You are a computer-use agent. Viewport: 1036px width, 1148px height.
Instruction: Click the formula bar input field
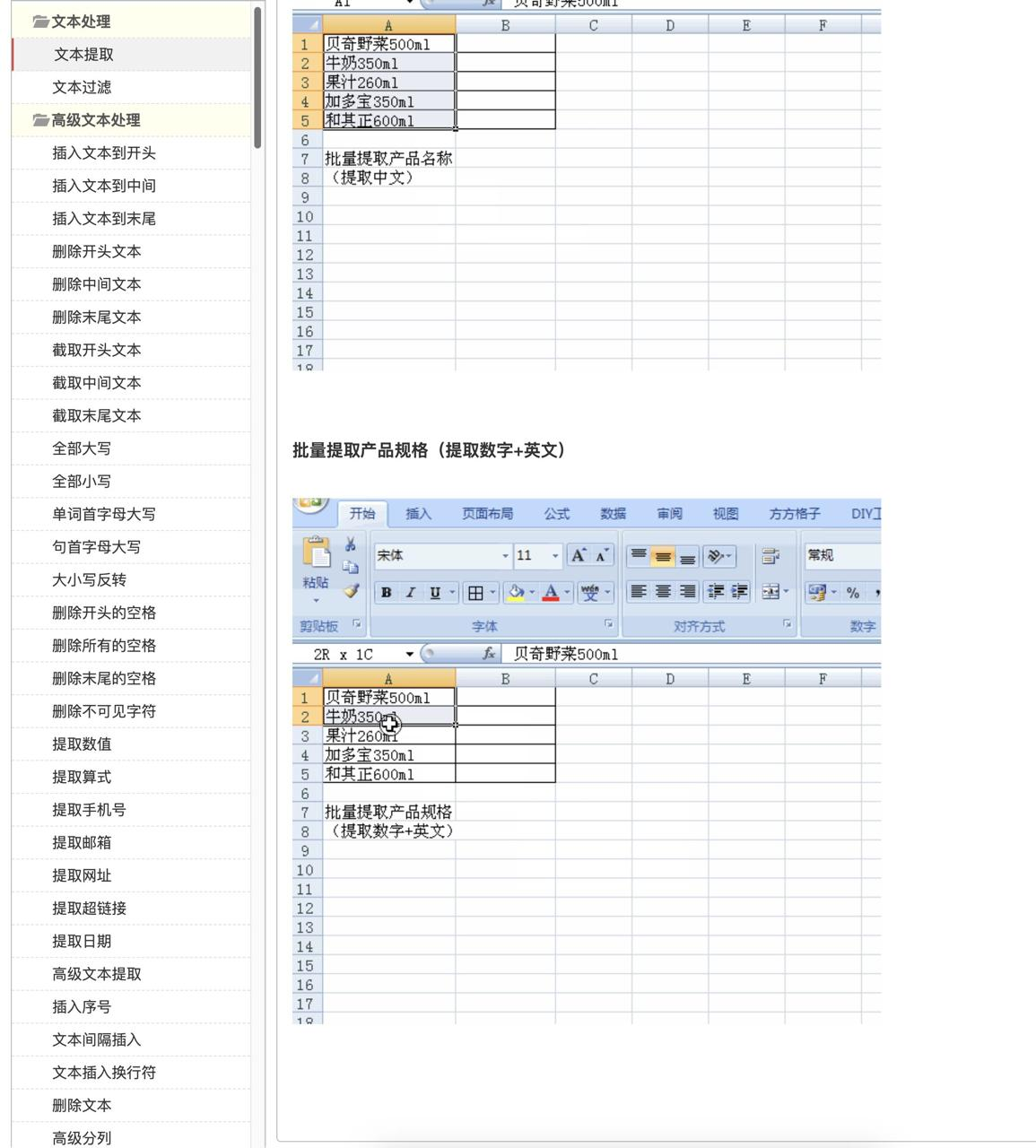point(628,655)
